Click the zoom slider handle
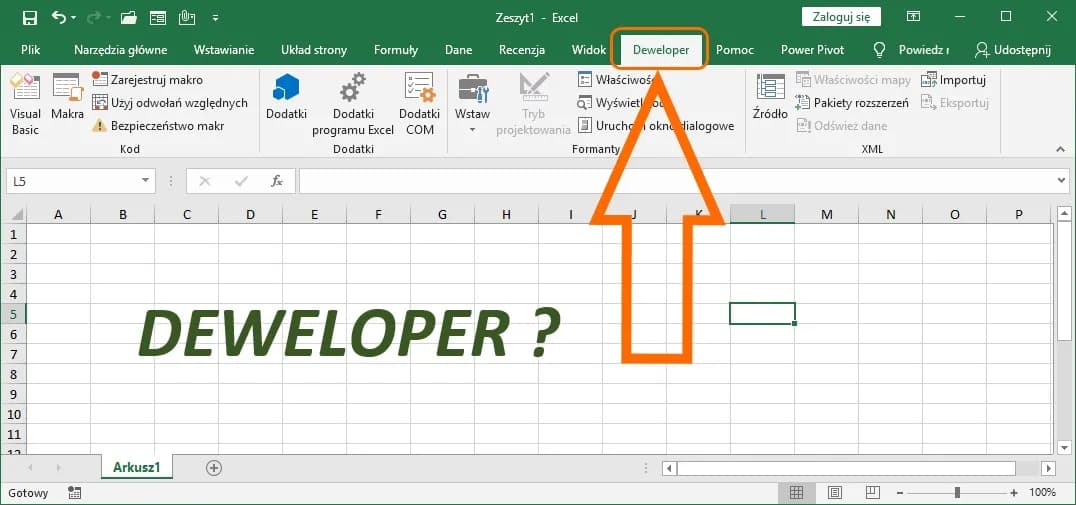The height and width of the screenshot is (505, 1076). (x=957, y=492)
